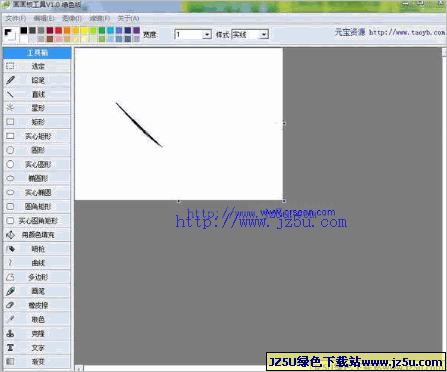
Task: Activate the 画笔 brush tool
Action: (x=37, y=291)
